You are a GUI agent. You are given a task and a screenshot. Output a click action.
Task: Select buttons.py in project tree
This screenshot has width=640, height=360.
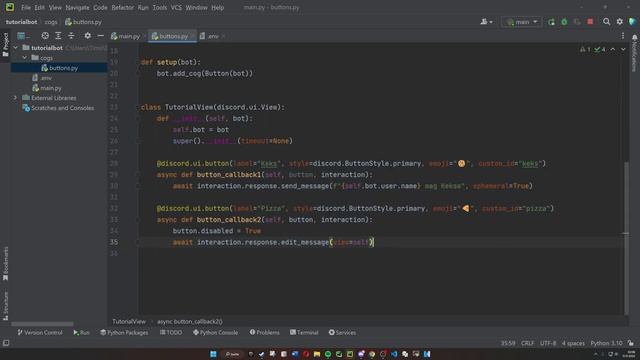pos(59,68)
